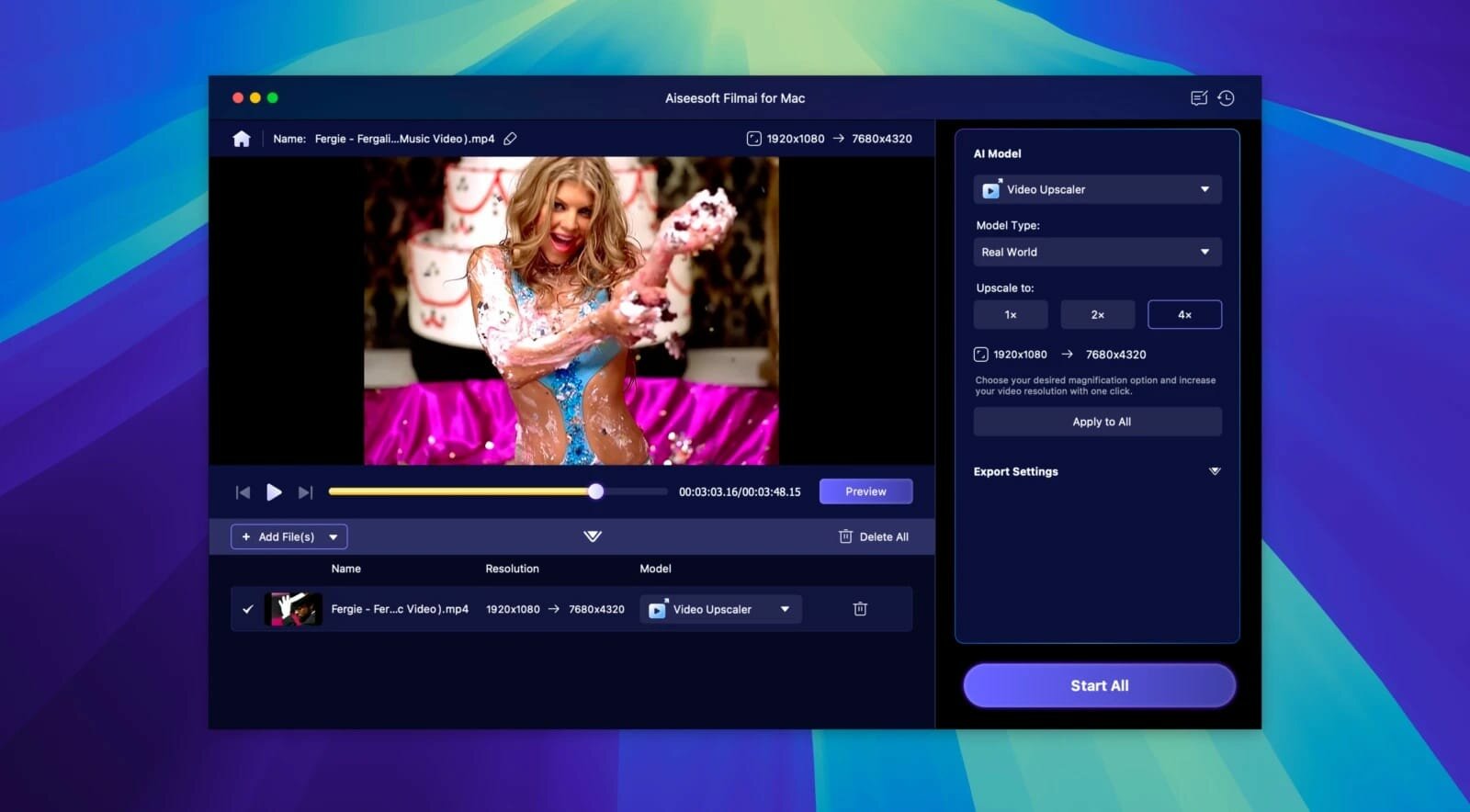Skip to previous frame button

[243, 492]
